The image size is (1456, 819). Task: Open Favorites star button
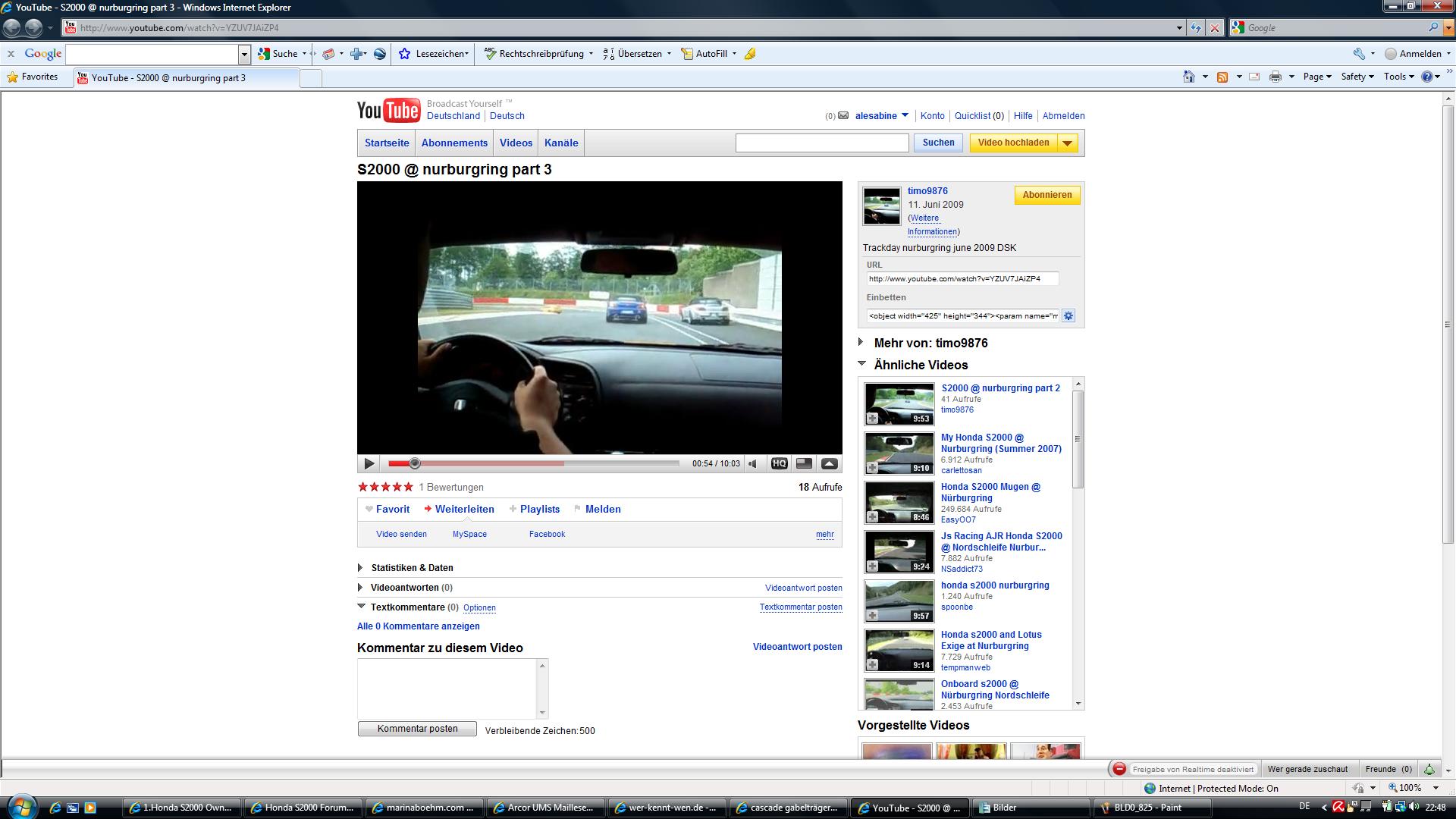33,77
